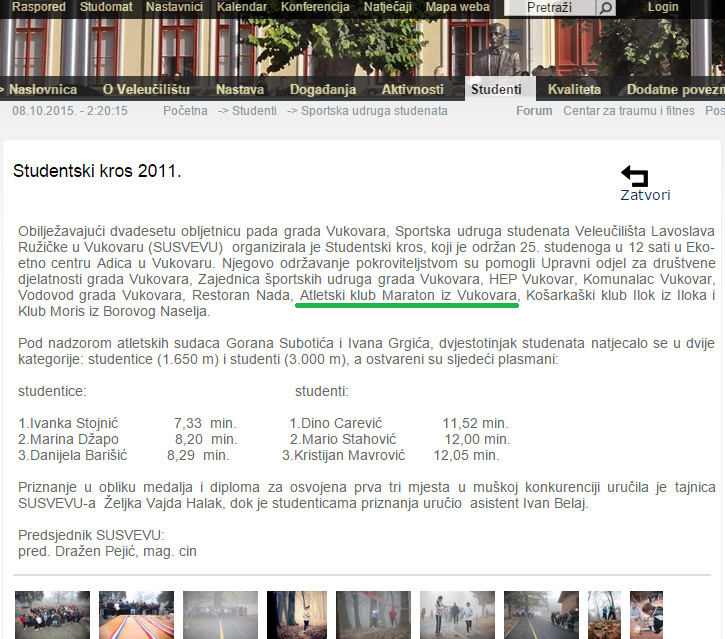Viewport: 725px width, 639px height.
Task: Open the Forum link
Action: 534,111
